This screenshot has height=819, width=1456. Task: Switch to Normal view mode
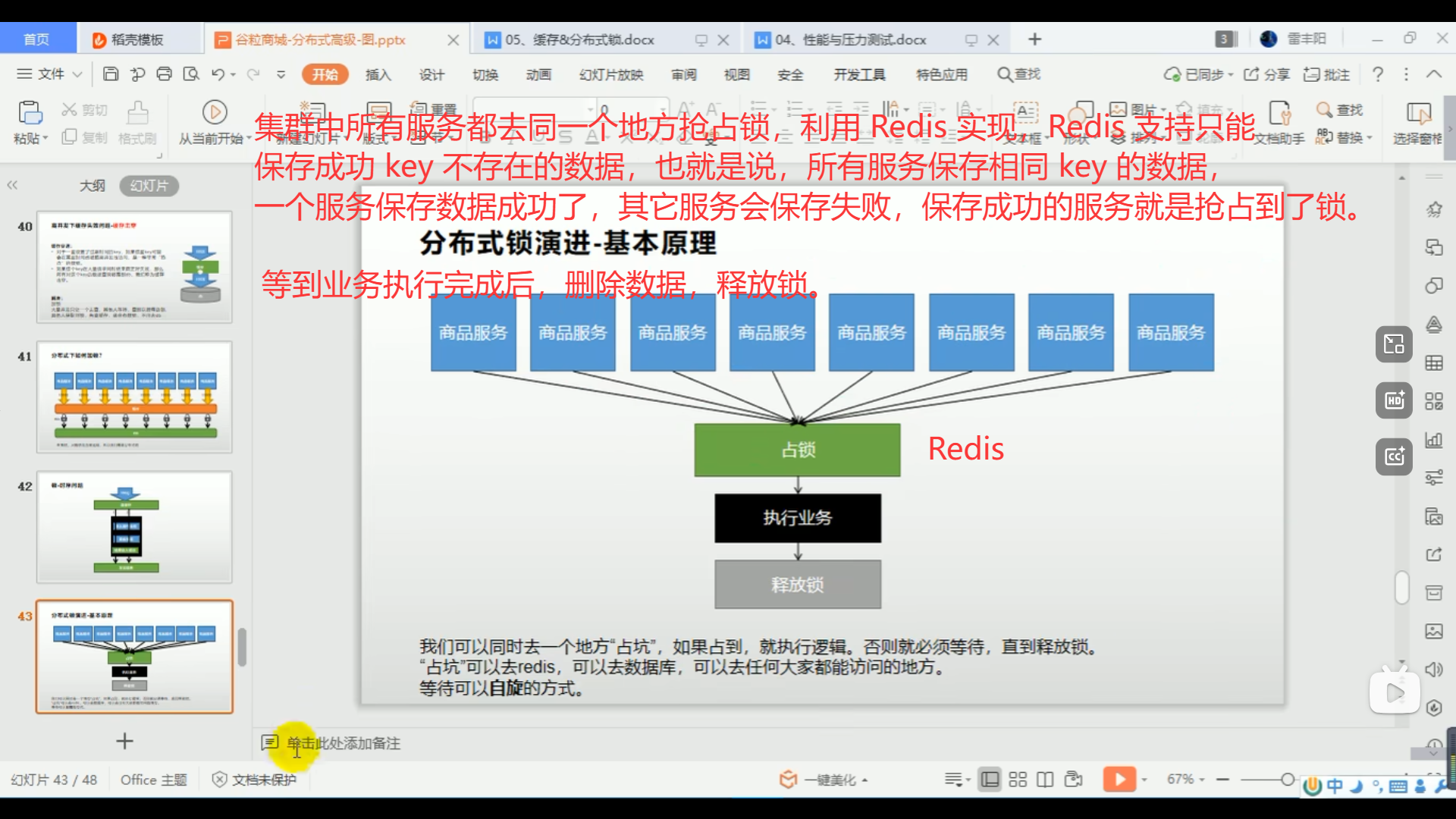pyautogui.click(x=990, y=780)
